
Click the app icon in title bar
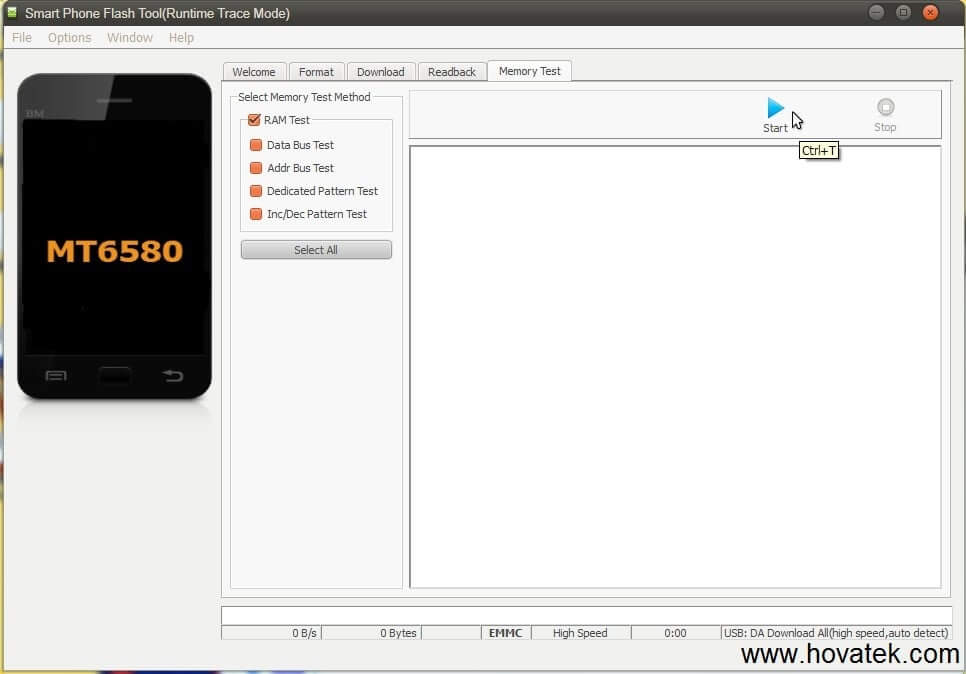click(12, 13)
